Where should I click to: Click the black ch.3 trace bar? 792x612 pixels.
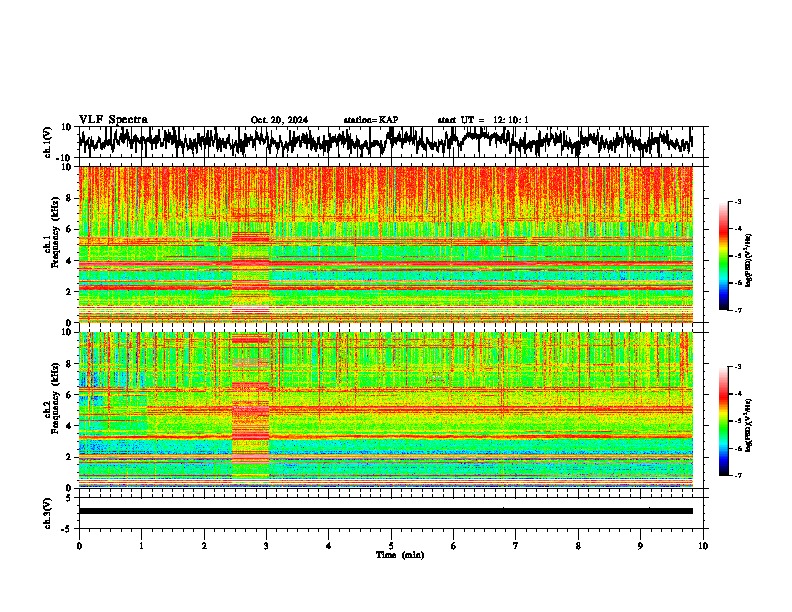click(385, 511)
